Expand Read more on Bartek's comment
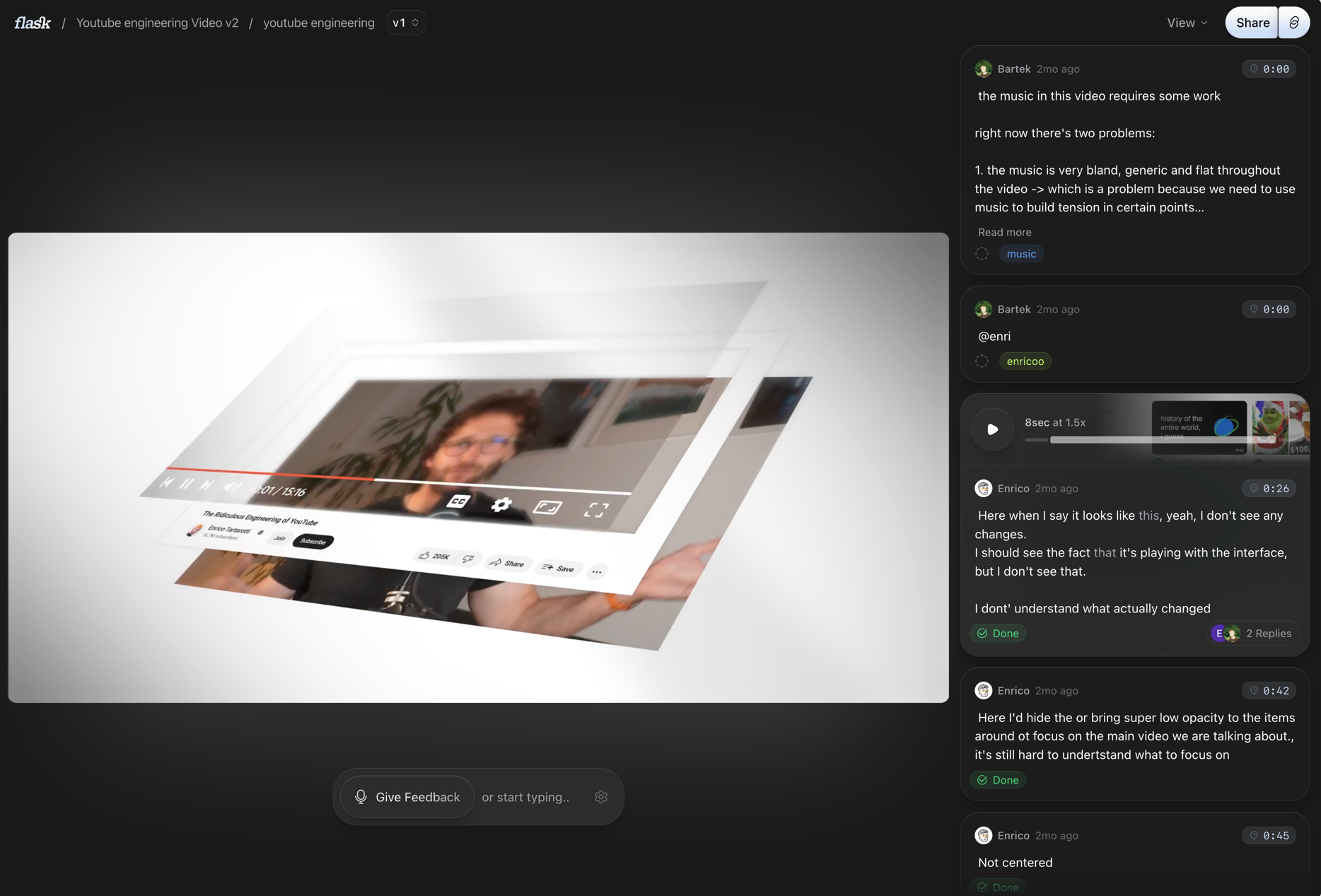The width and height of the screenshot is (1321, 896). 1004,232
